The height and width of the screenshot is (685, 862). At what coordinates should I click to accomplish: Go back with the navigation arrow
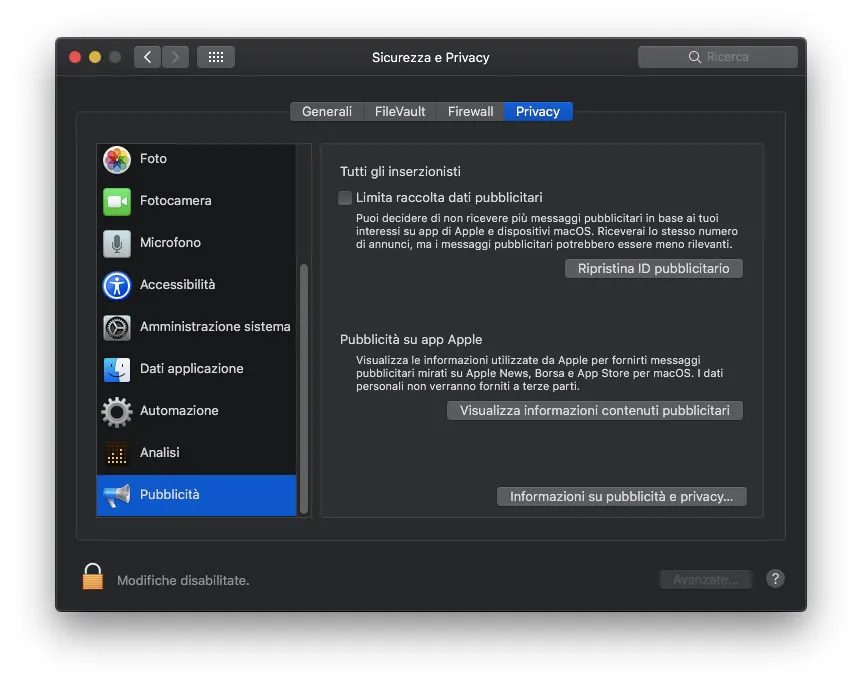146,57
